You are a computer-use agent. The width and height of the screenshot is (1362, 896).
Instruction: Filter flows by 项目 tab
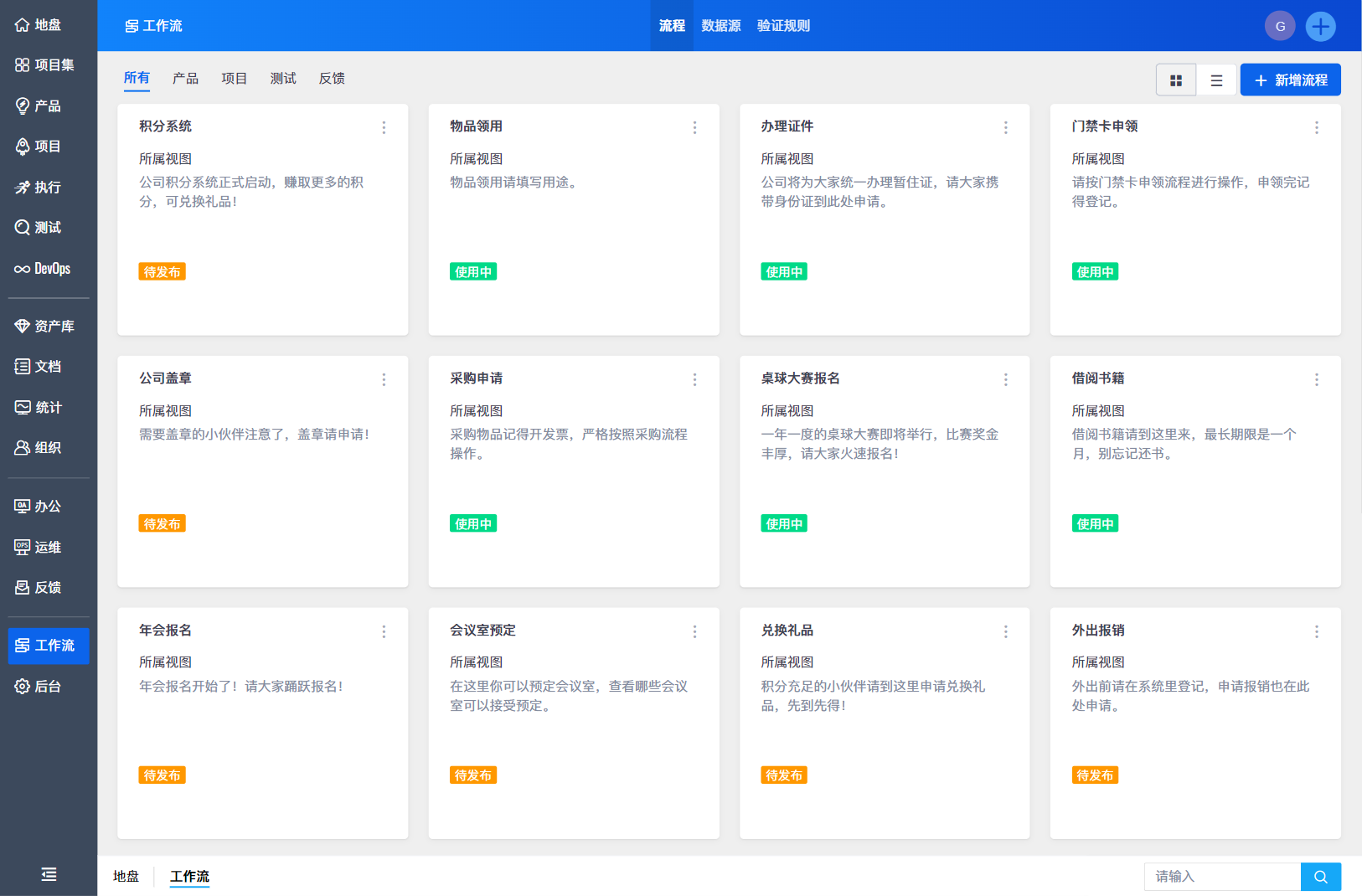(235, 78)
